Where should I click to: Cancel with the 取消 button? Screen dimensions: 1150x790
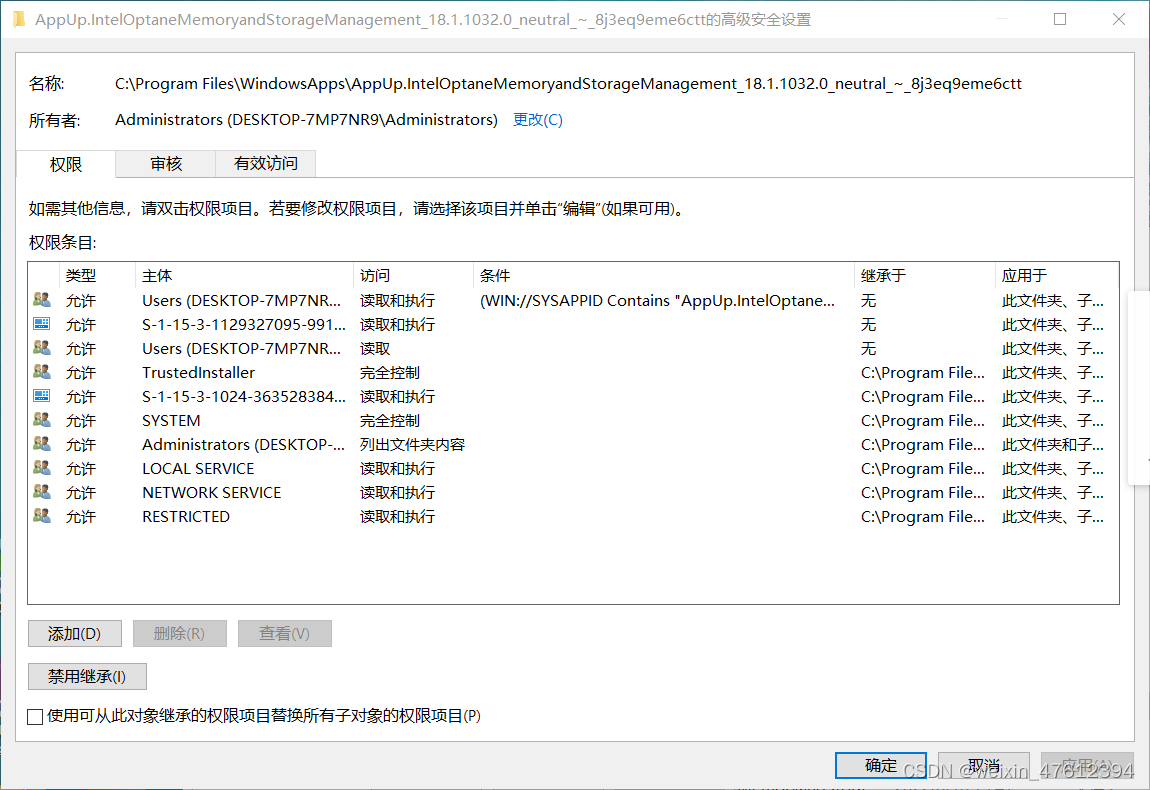[984, 765]
